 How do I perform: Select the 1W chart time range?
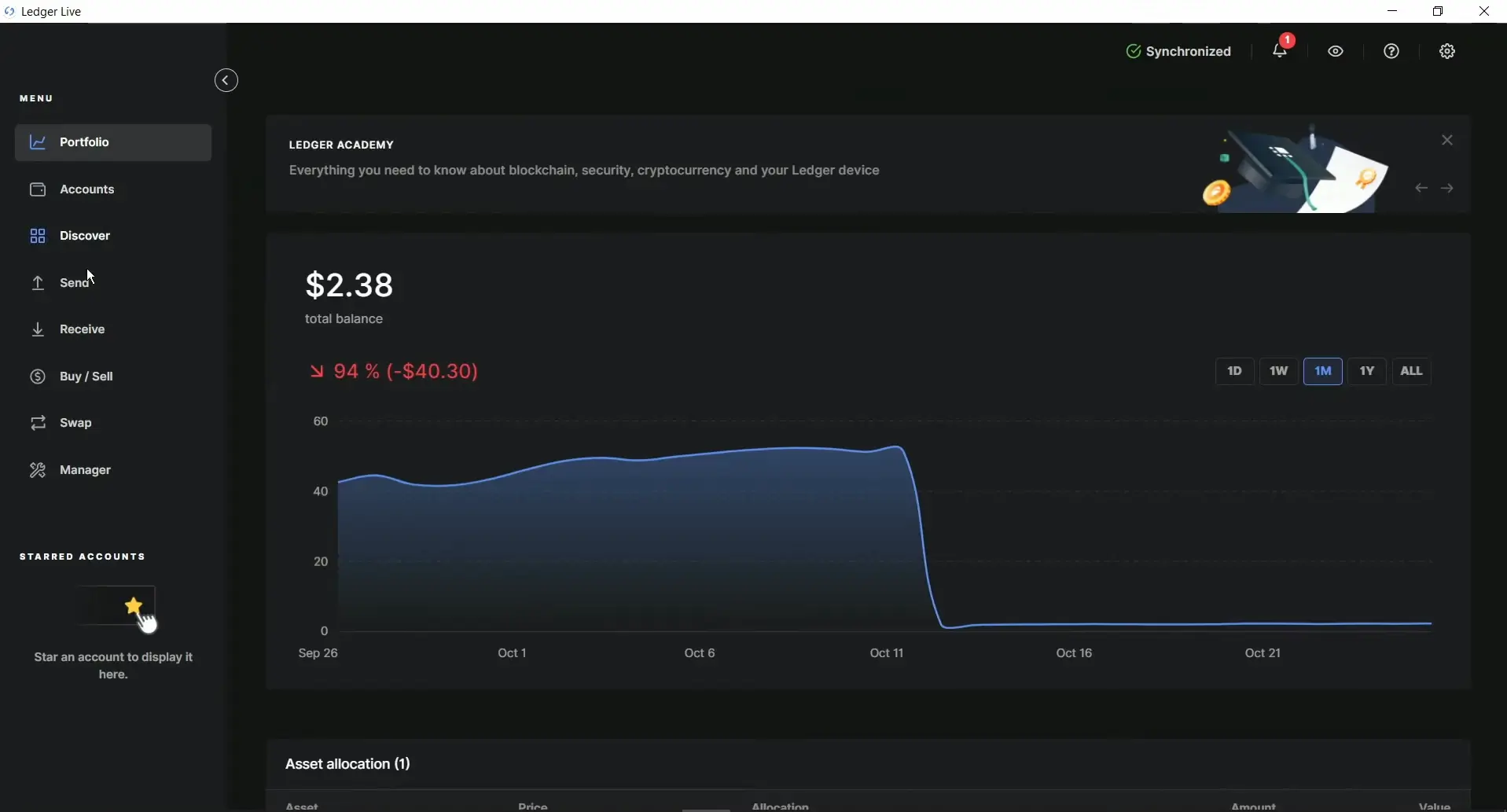[1278, 371]
